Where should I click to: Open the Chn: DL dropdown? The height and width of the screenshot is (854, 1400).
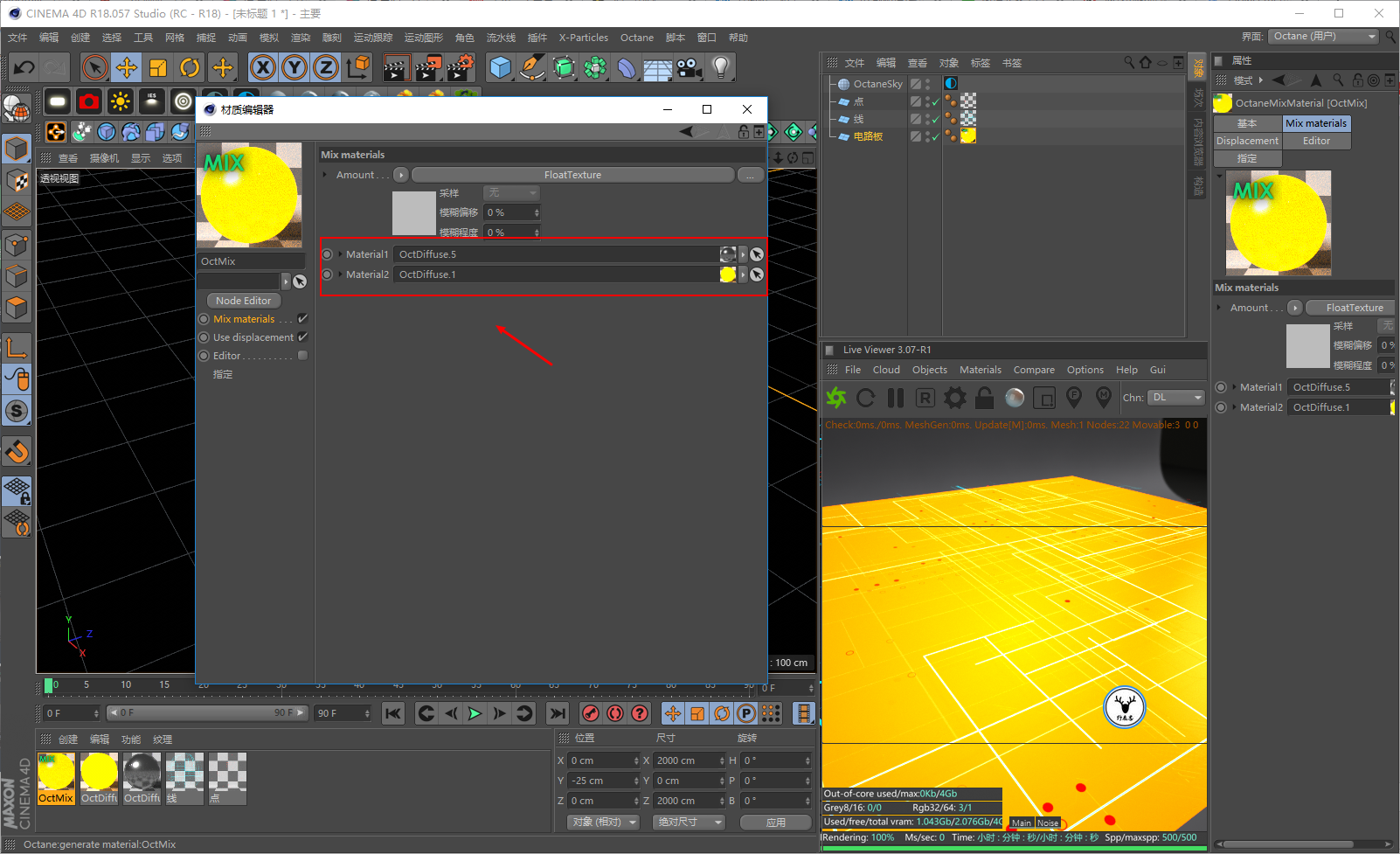1175,398
